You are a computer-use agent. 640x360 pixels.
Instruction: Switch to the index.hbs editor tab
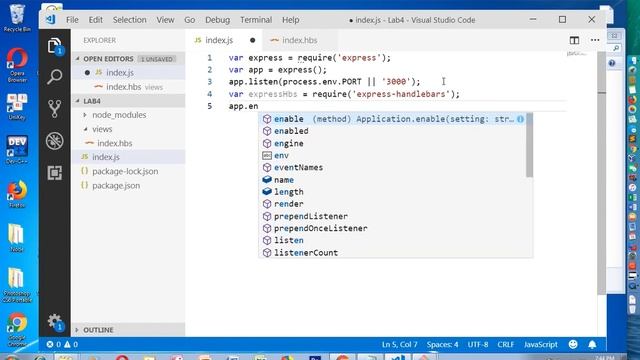point(300,40)
